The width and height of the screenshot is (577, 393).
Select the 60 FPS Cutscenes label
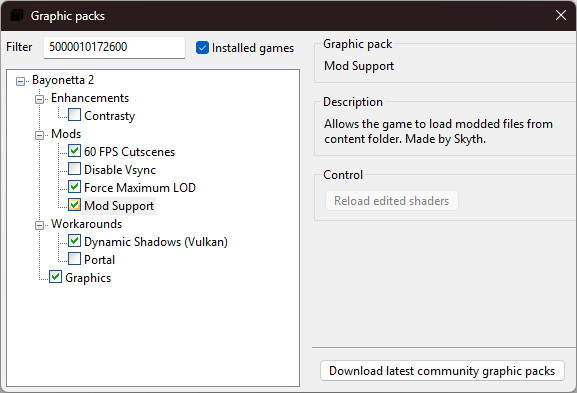pyautogui.click(x=130, y=152)
